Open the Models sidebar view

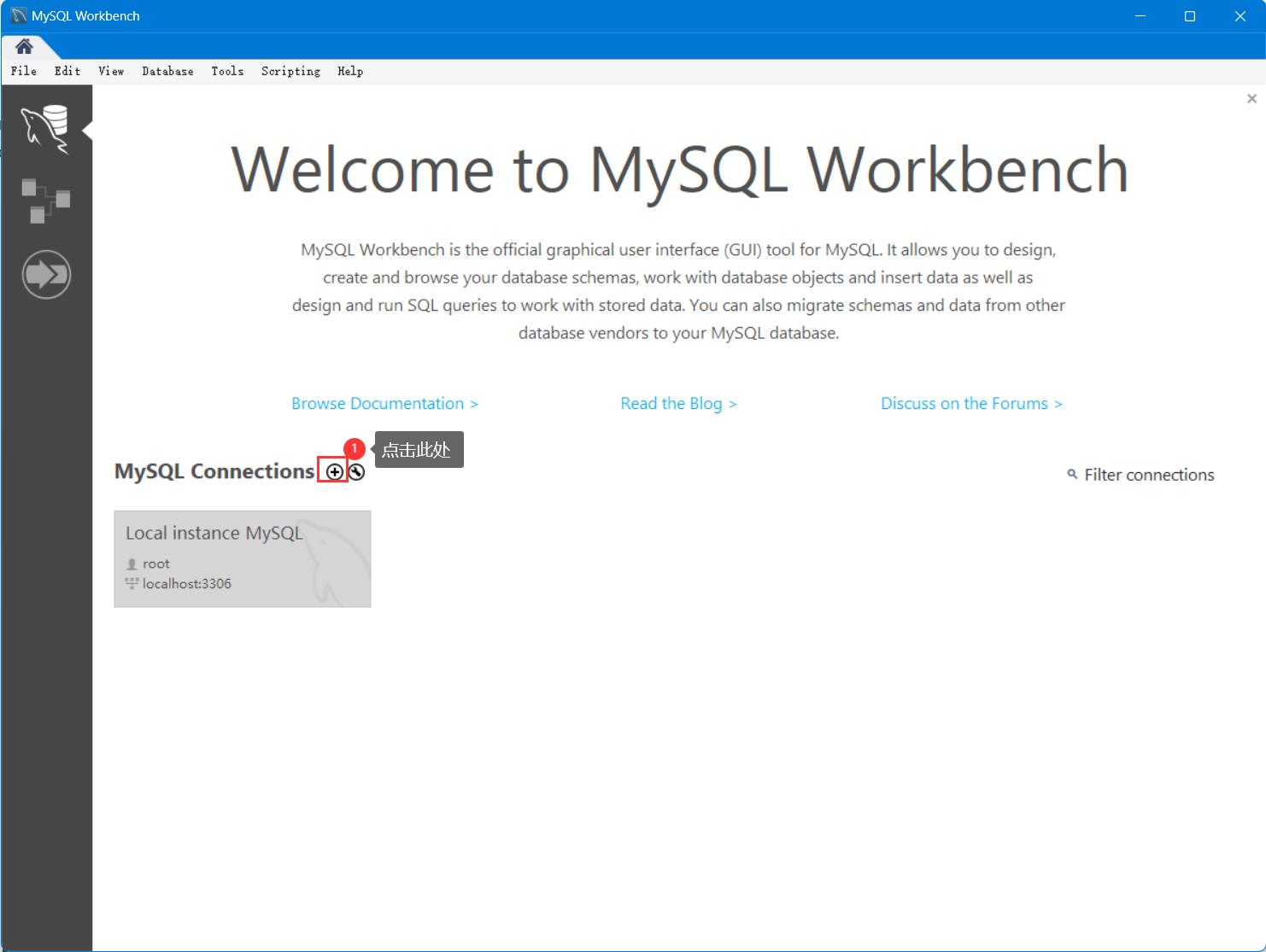pyautogui.click(x=45, y=201)
